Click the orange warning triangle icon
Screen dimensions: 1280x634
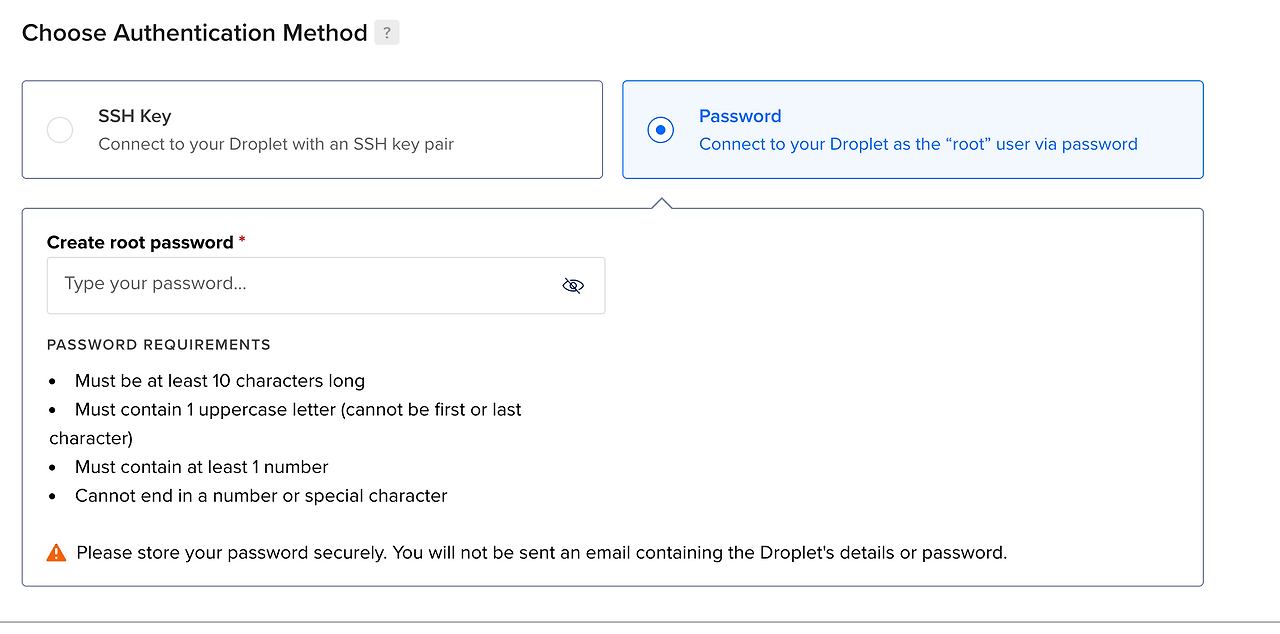[x=57, y=552]
